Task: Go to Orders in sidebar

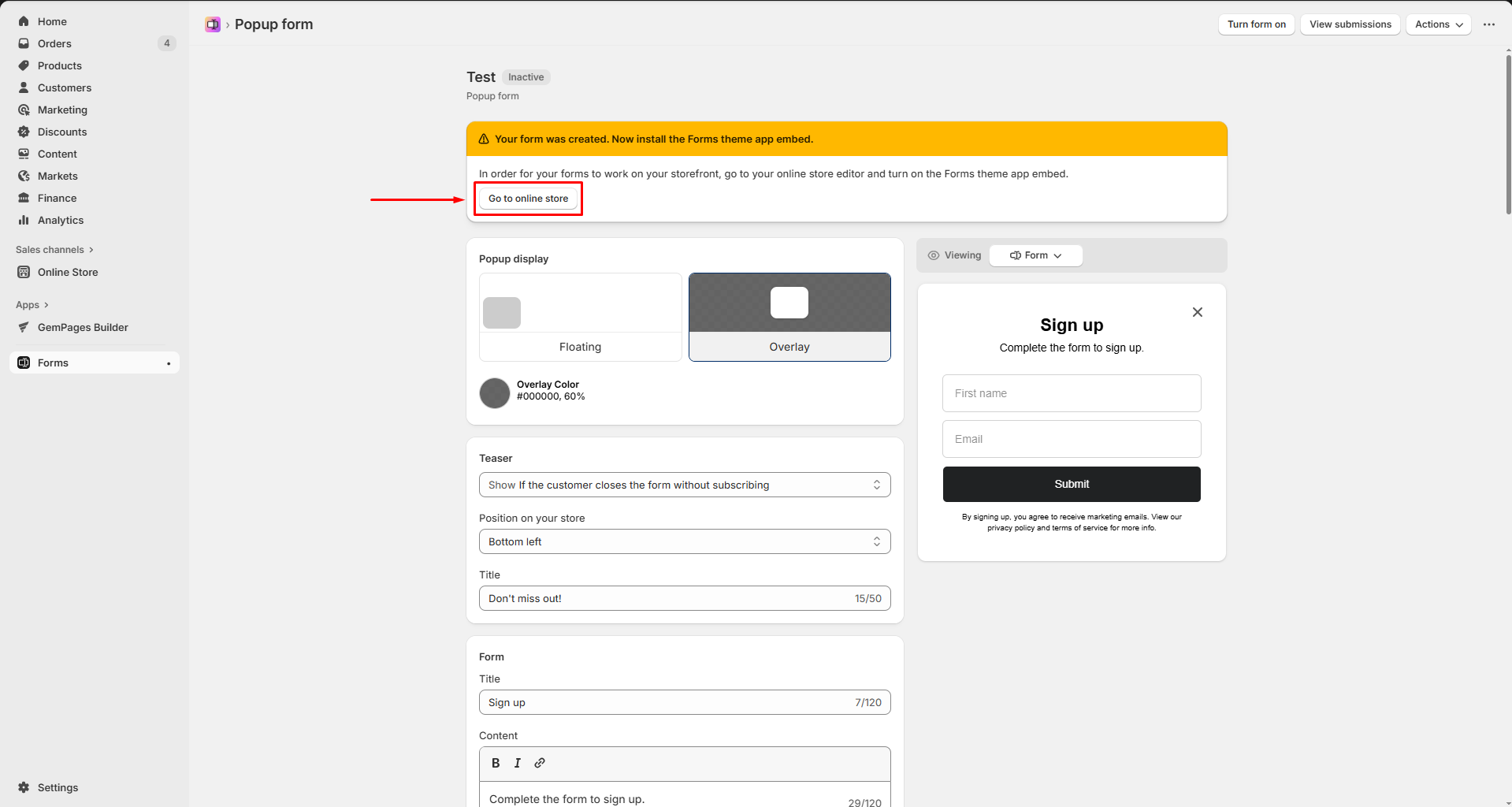Action: [x=54, y=43]
